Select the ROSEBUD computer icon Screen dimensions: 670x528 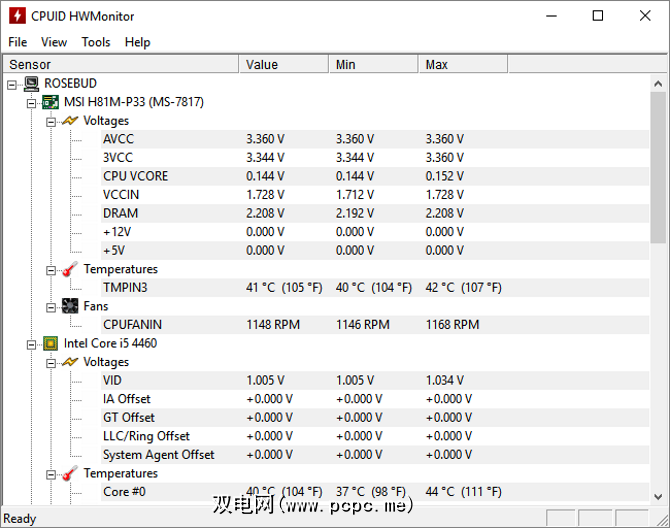(x=31, y=84)
